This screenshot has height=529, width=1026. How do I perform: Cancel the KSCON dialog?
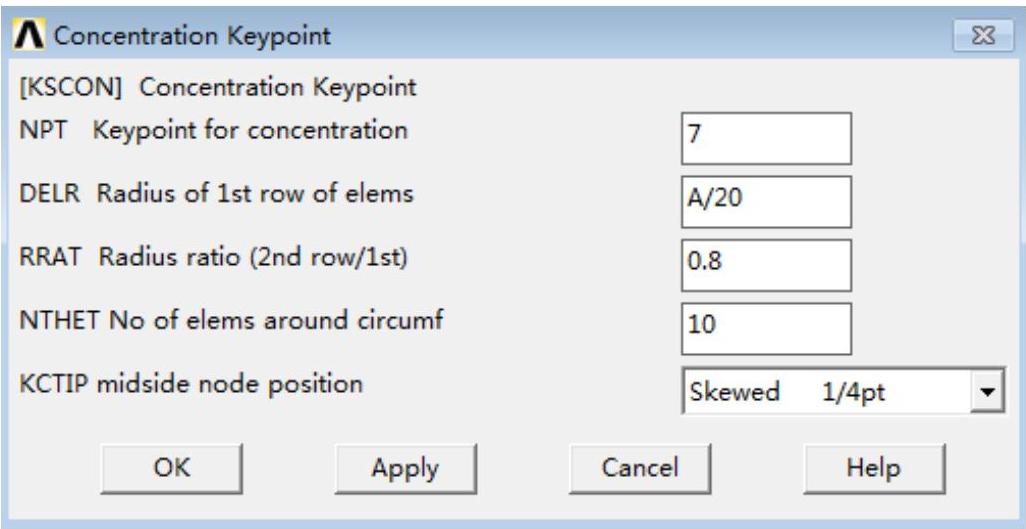639,467
